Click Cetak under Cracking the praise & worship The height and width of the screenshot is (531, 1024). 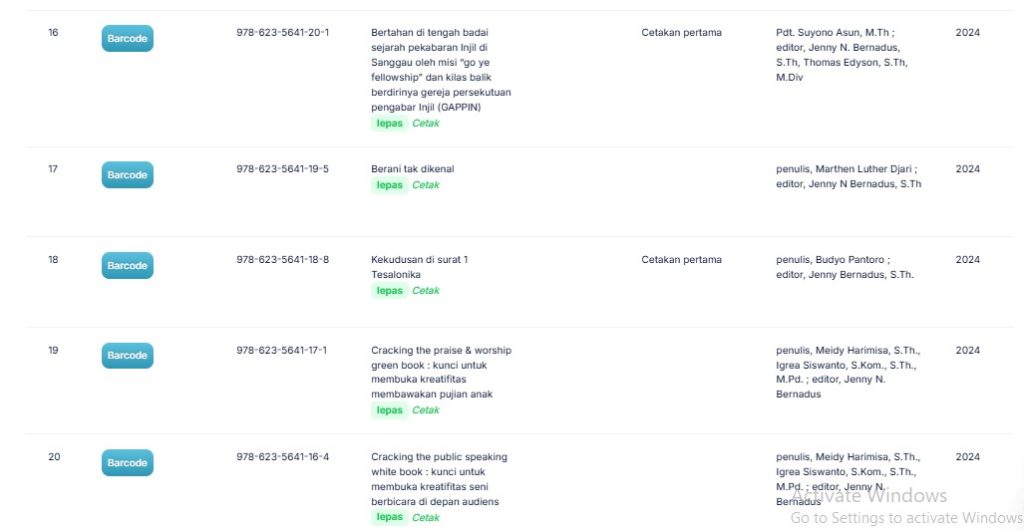[426, 410]
